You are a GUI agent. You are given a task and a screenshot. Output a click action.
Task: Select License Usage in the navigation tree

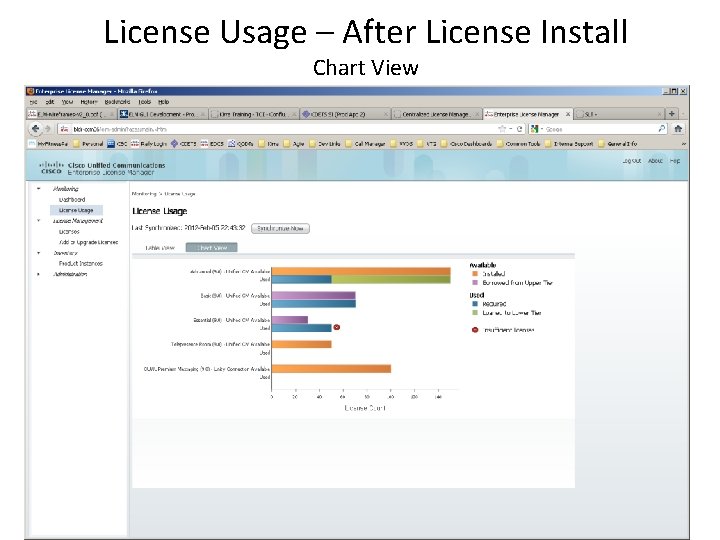tap(76, 210)
